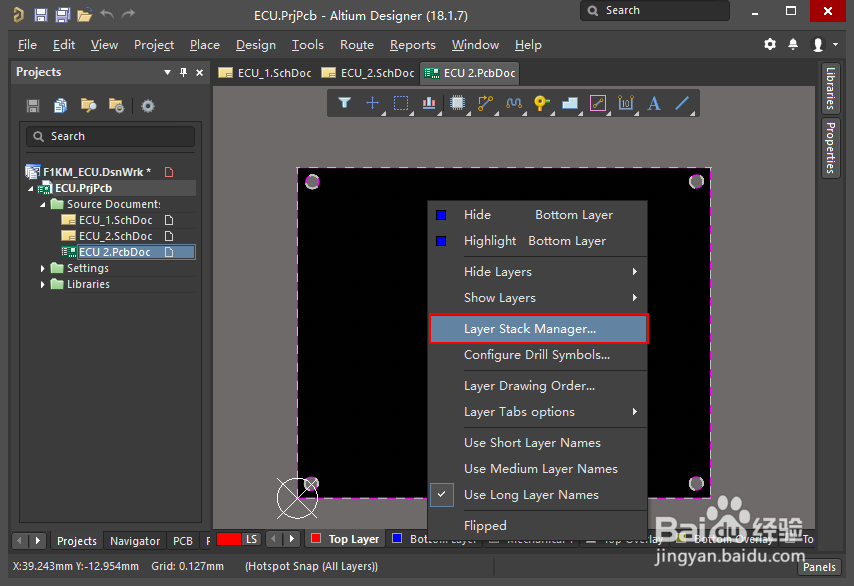Switch to the PCB panel tab
Image resolution: width=854 pixels, height=586 pixels.
coord(182,541)
